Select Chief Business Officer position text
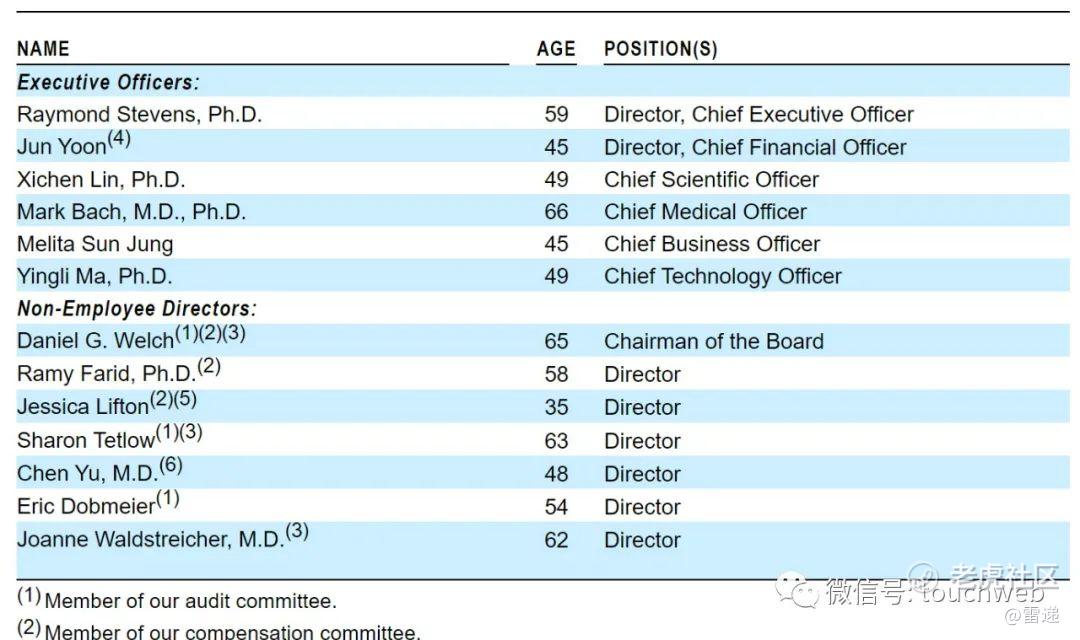This screenshot has height=640, width=1080. pyautogui.click(x=711, y=244)
